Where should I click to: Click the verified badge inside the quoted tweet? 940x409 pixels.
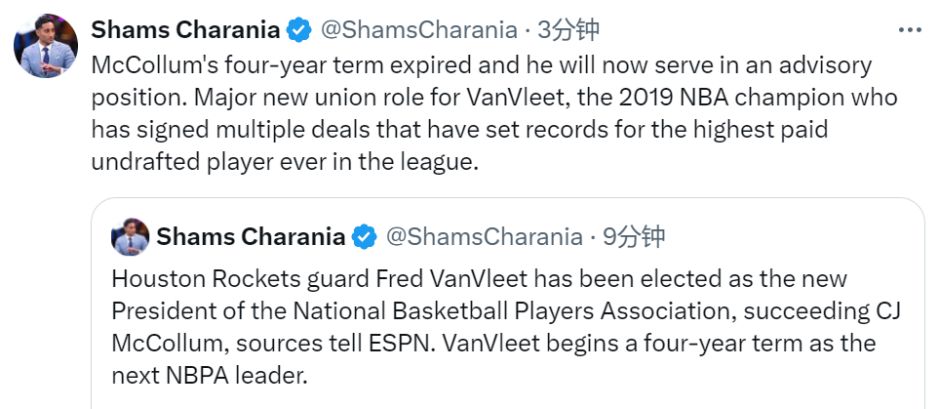[x=364, y=237]
